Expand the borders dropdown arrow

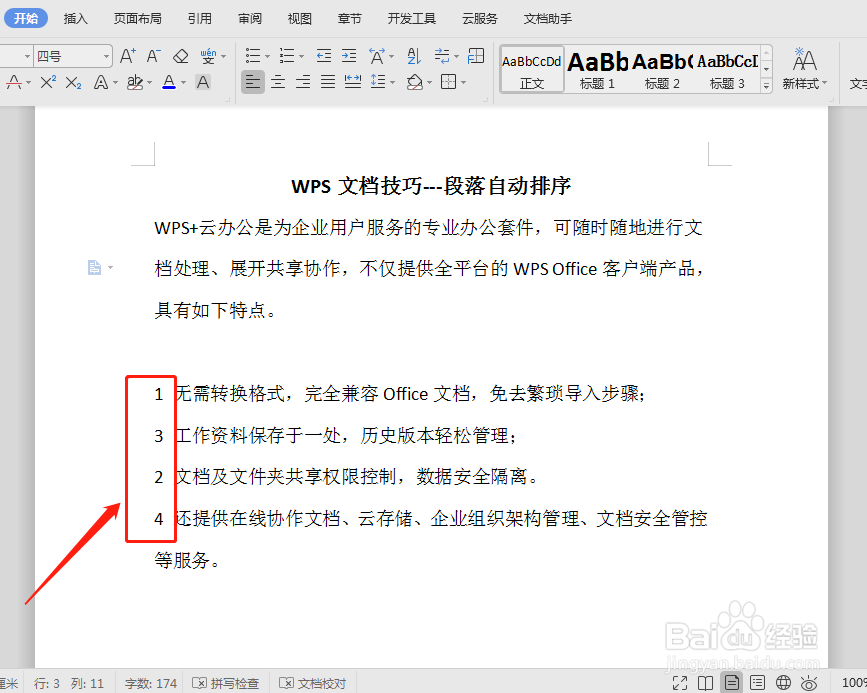pyautogui.click(x=463, y=83)
